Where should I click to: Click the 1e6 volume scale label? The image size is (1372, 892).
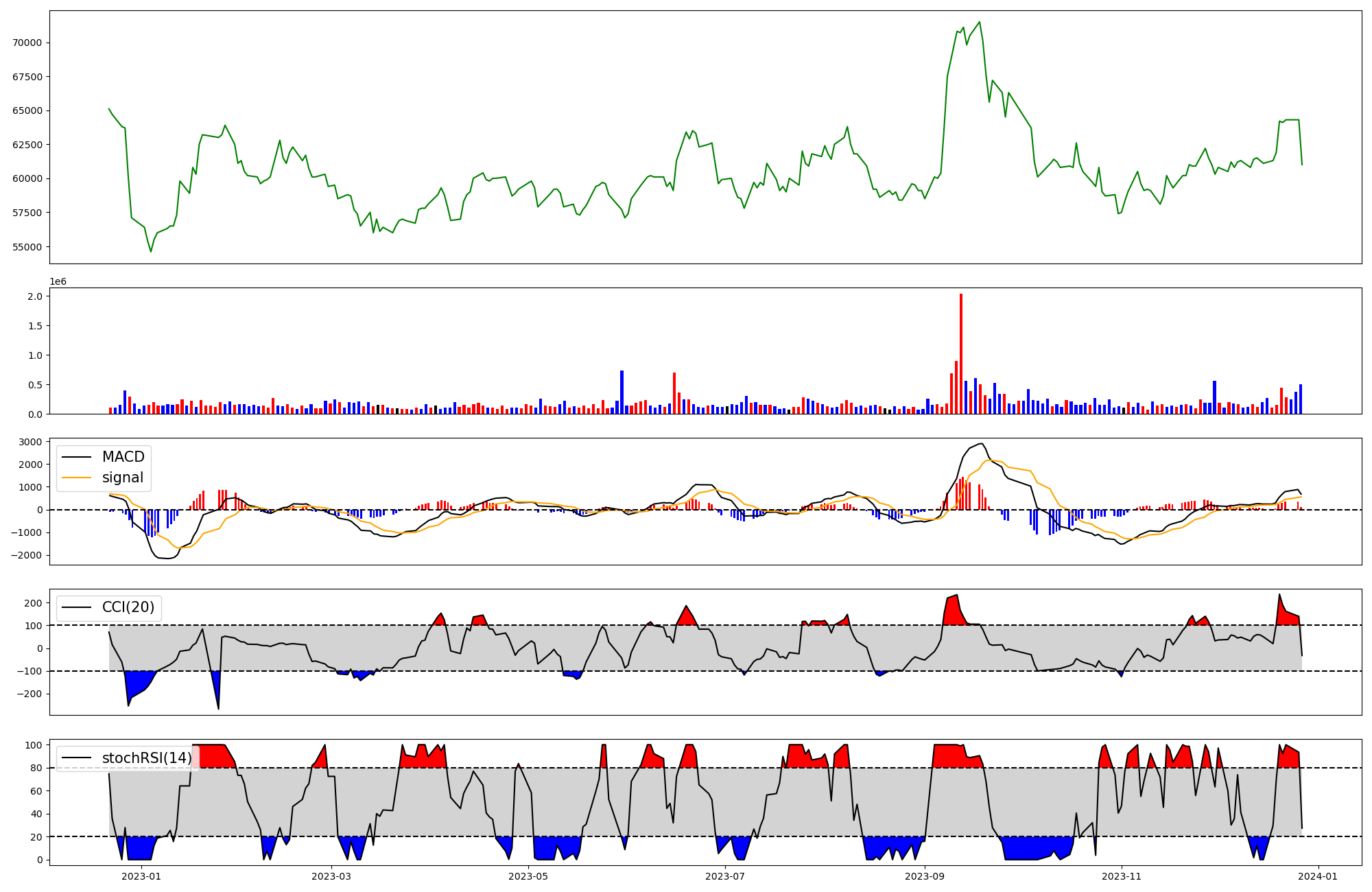(x=58, y=281)
